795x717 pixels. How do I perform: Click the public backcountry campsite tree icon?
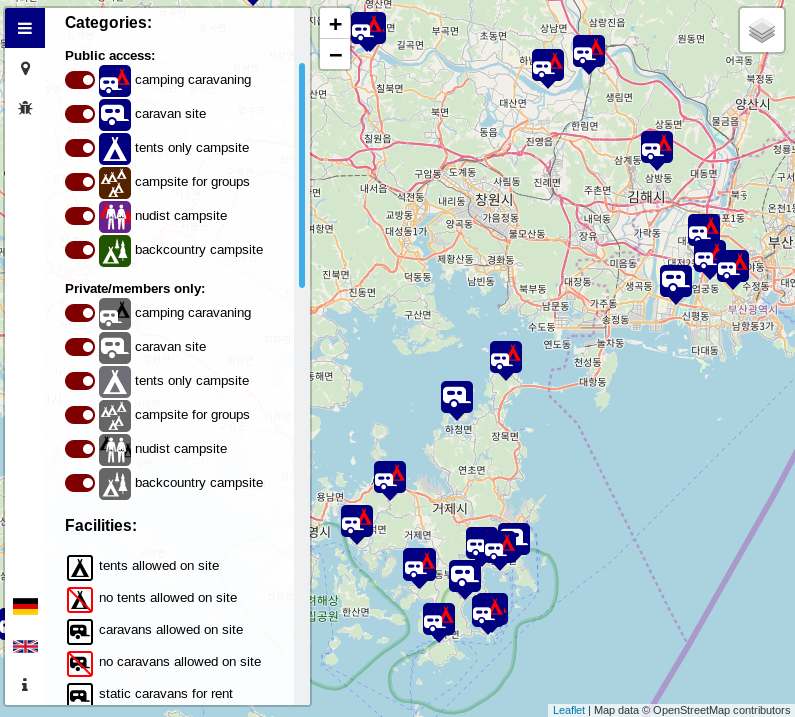pos(115,250)
